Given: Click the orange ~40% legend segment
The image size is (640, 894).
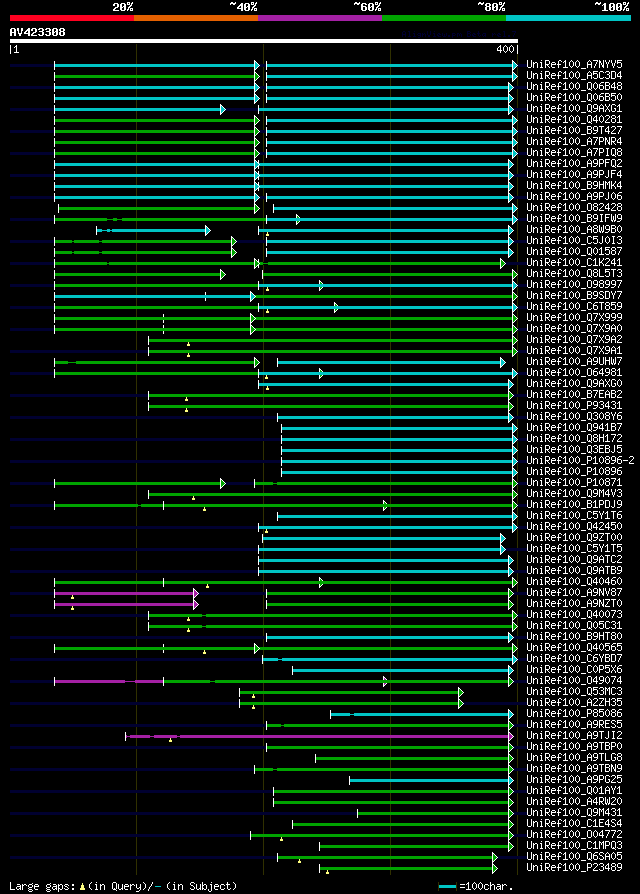Looking at the screenshot, I should [x=196, y=18].
